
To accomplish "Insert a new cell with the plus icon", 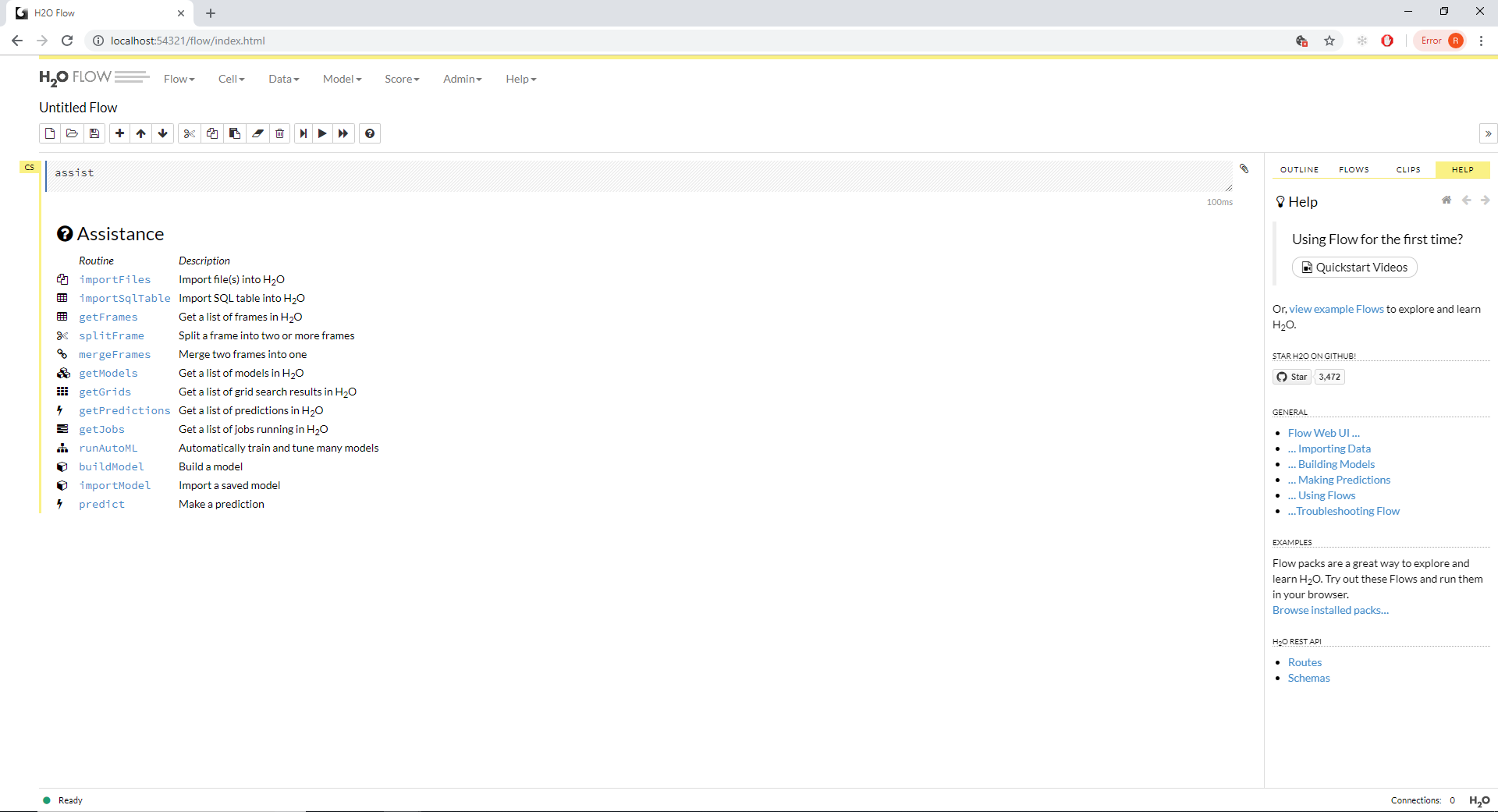I will pos(119,133).
